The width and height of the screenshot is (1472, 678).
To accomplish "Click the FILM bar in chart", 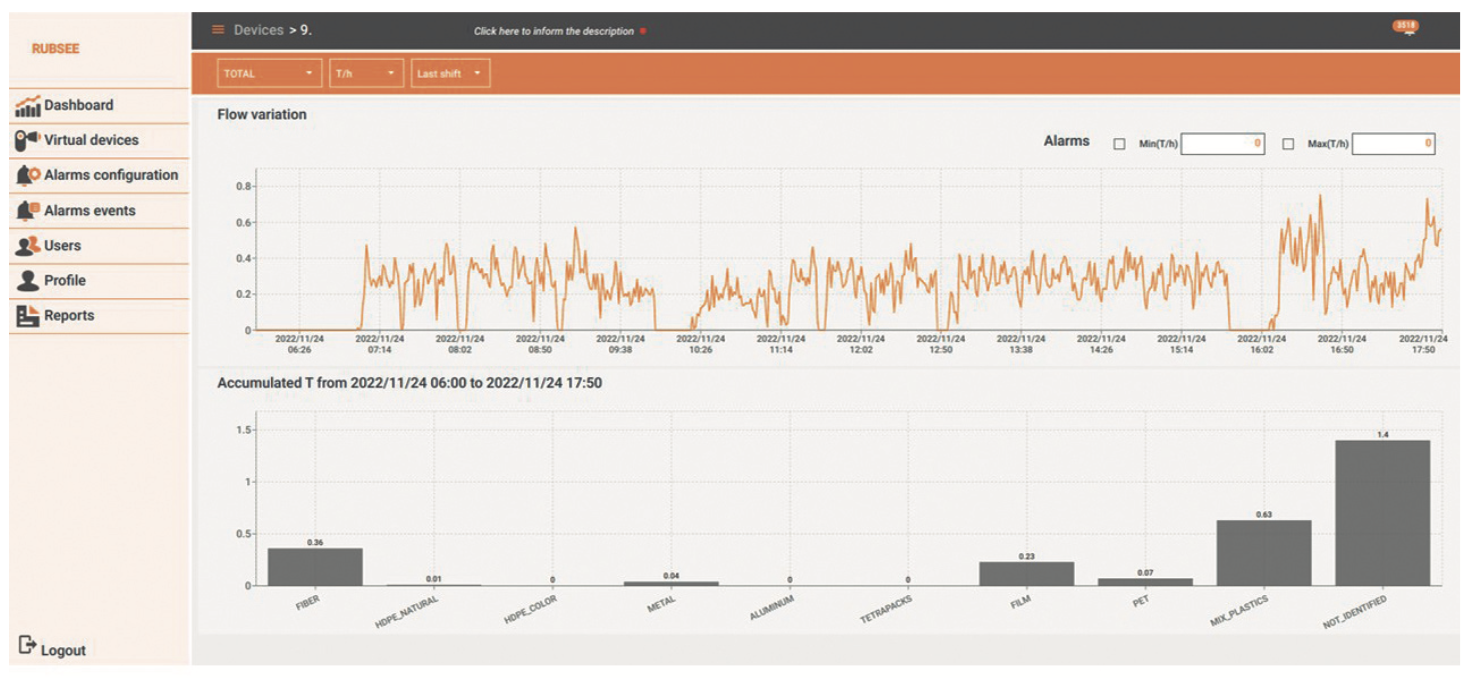I will click(1027, 573).
